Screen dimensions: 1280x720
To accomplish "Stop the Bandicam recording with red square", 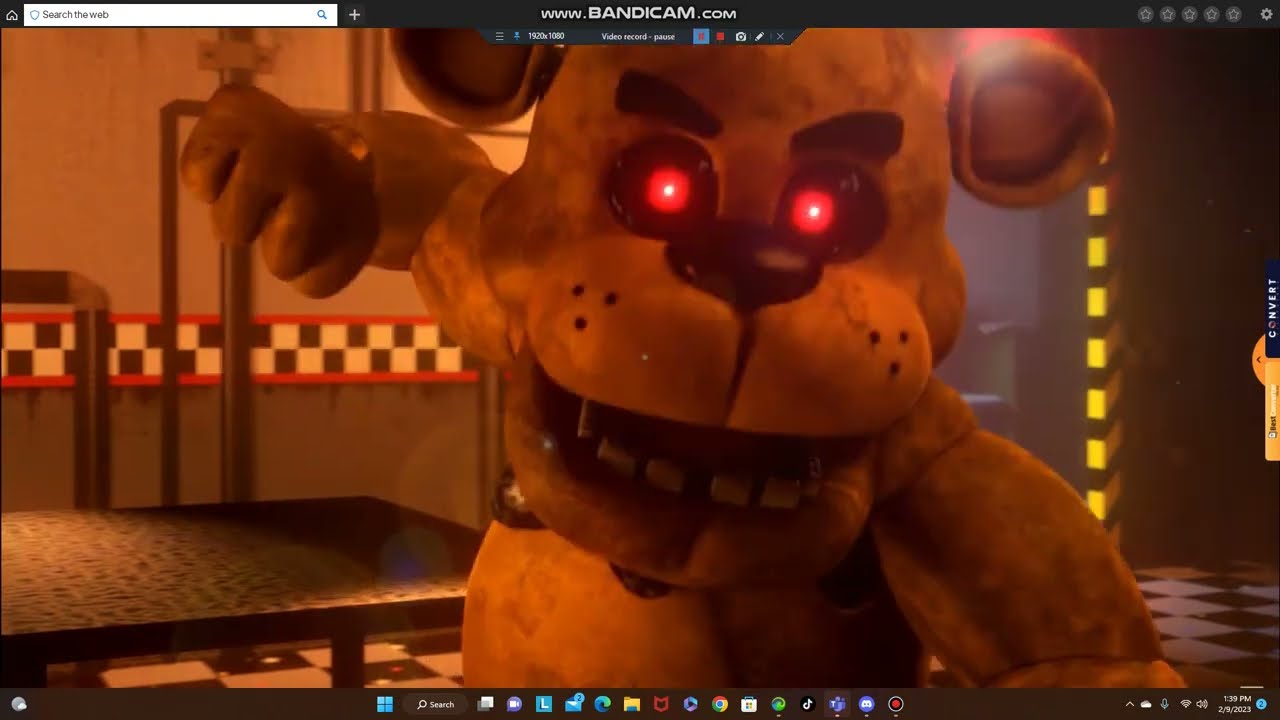I will 720,36.
